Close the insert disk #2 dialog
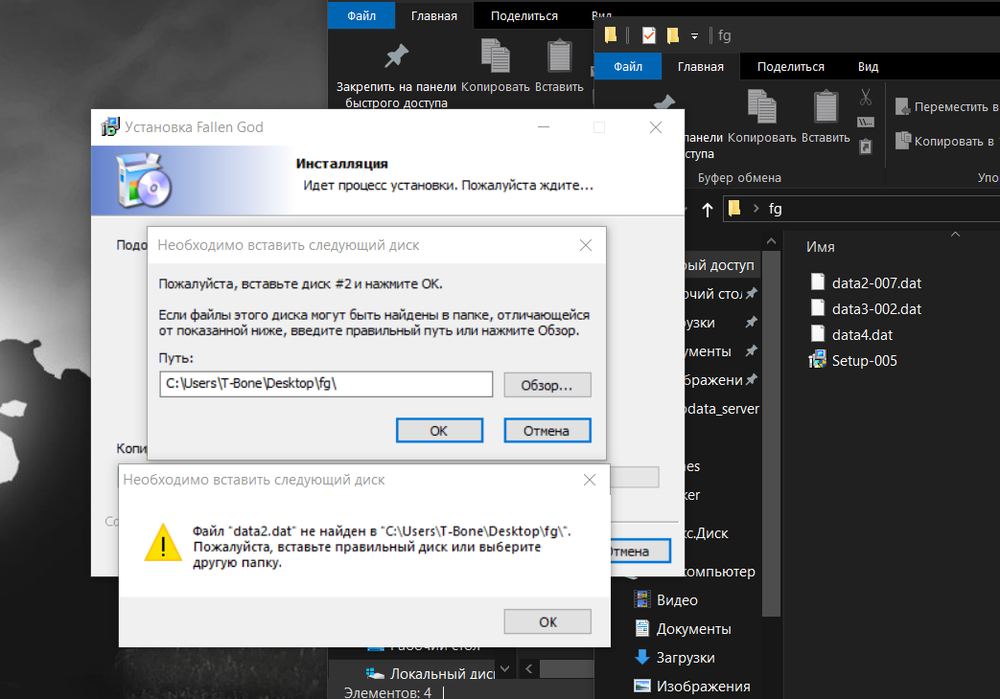 click(585, 245)
